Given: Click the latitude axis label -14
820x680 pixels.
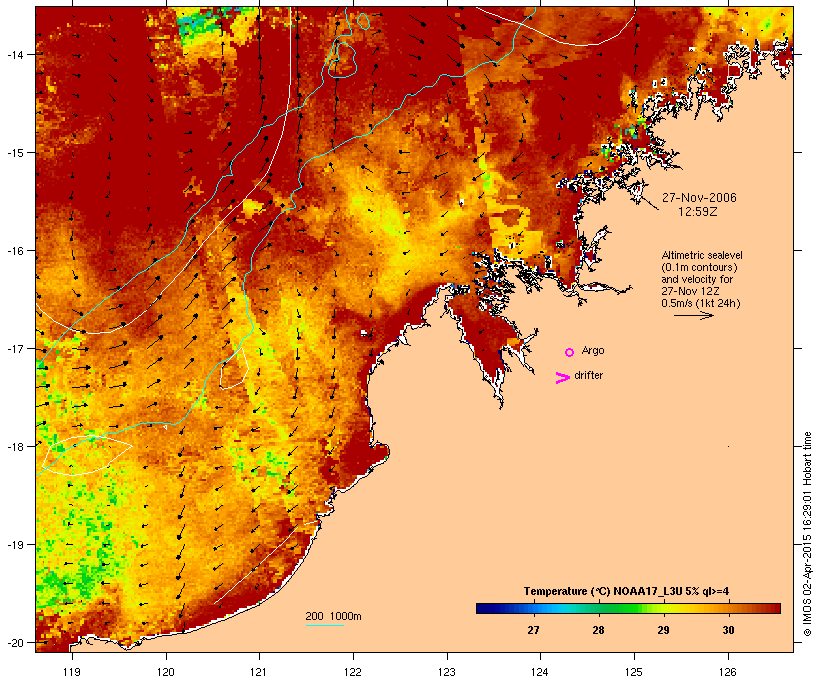Looking at the screenshot, I should [x=14, y=54].
